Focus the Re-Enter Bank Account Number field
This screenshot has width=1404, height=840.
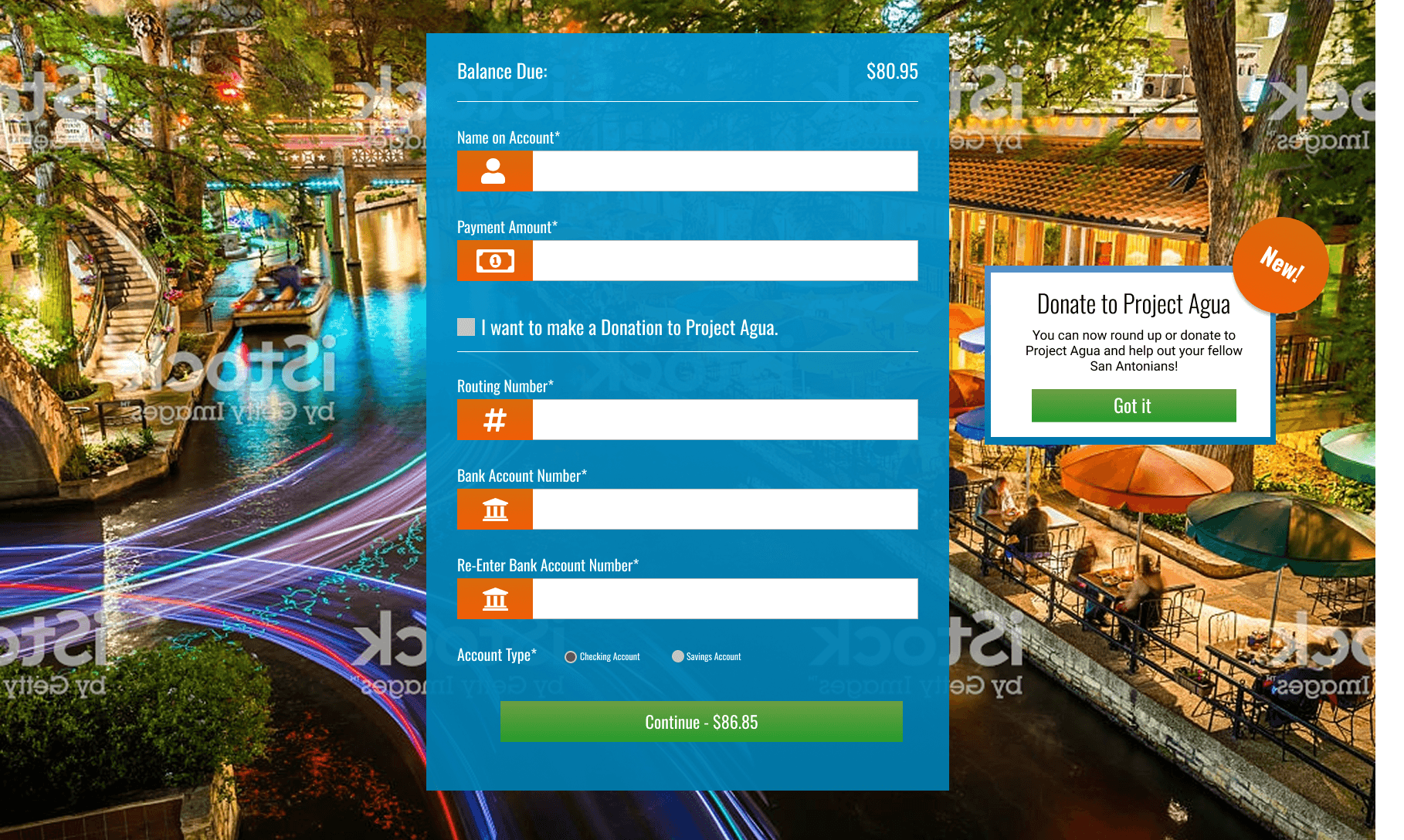click(725, 598)
